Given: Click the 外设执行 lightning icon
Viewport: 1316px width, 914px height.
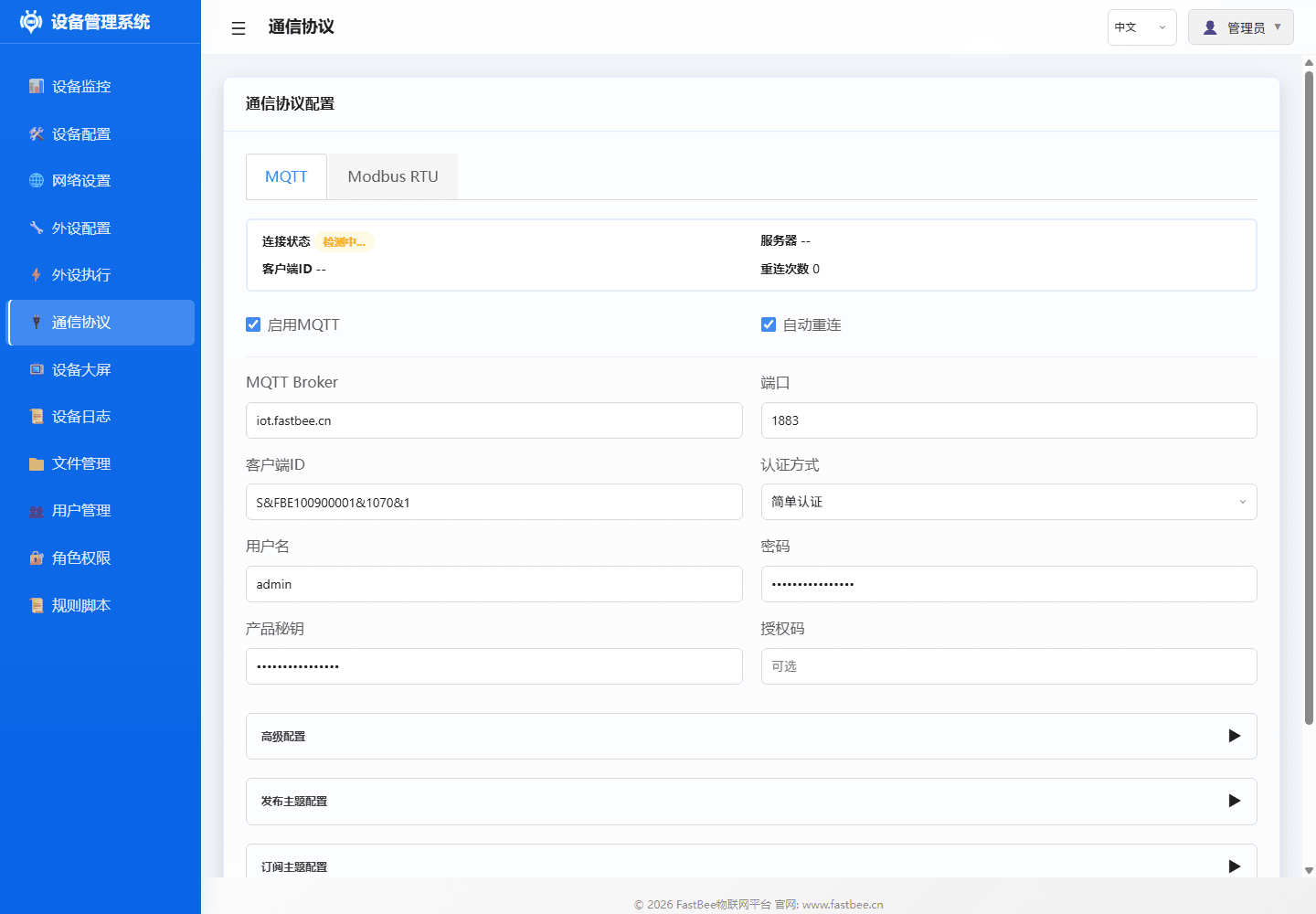Looking at the screenshot, I should click(37, 274).
